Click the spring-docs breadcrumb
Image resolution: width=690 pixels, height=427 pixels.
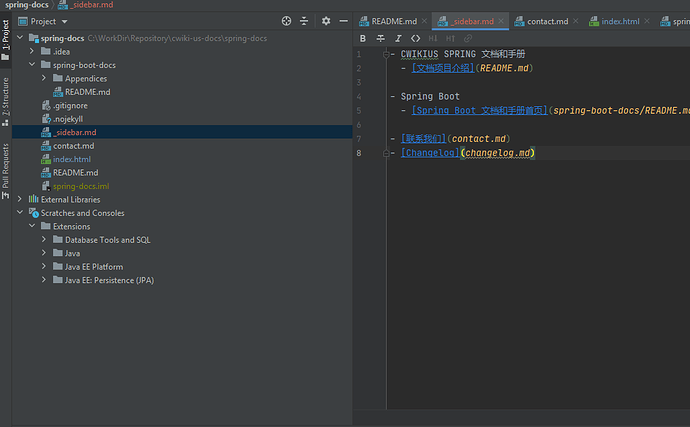click(26, 5)
